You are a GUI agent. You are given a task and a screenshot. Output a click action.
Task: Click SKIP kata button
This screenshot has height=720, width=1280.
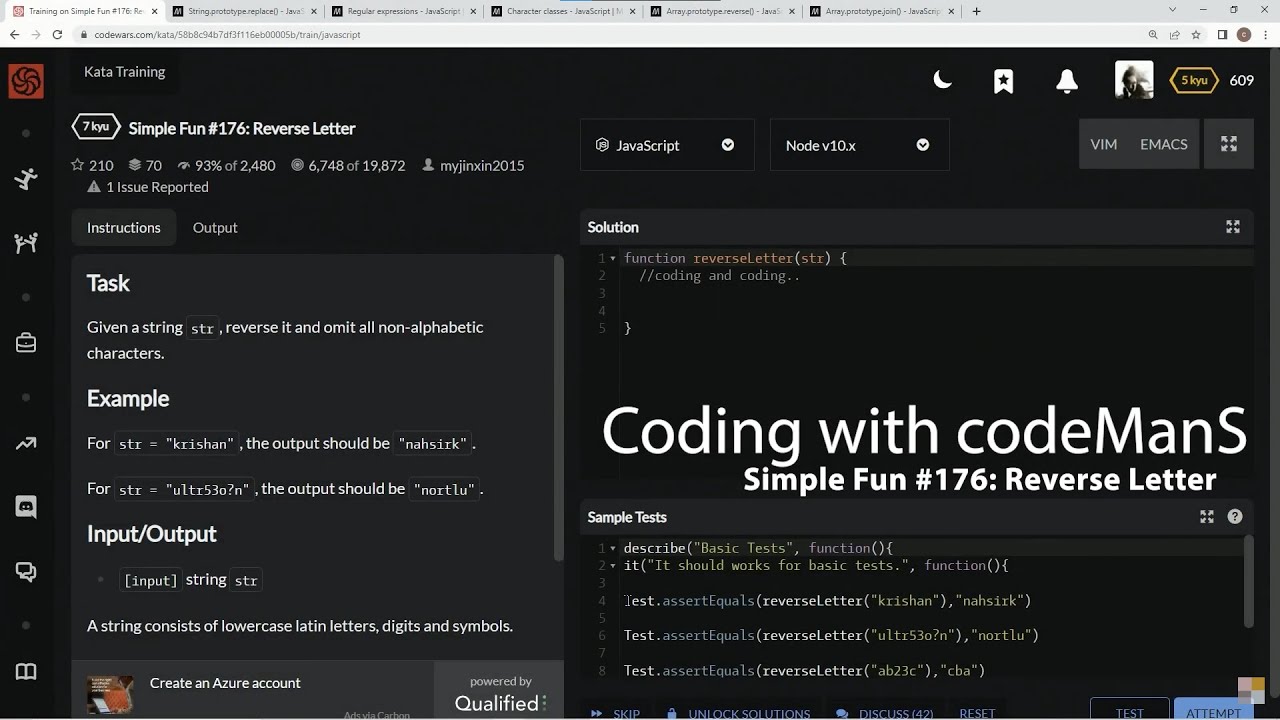(x=615, y=713)
